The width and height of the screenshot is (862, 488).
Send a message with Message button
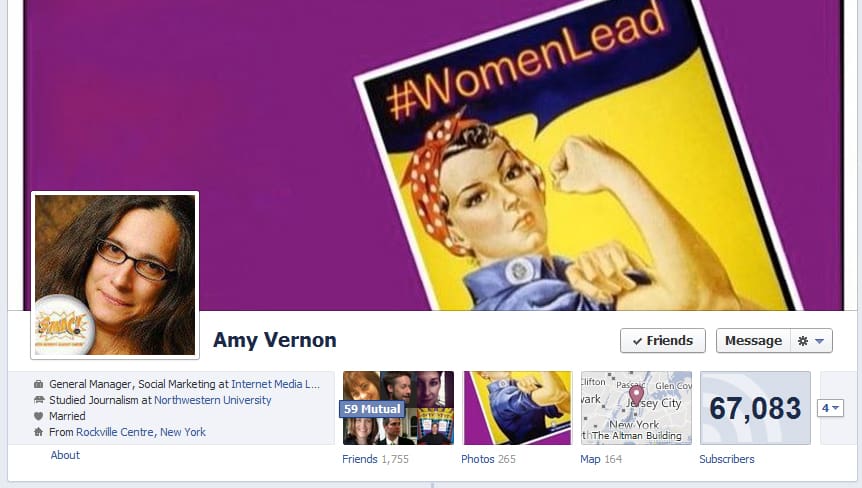point(753,341)
